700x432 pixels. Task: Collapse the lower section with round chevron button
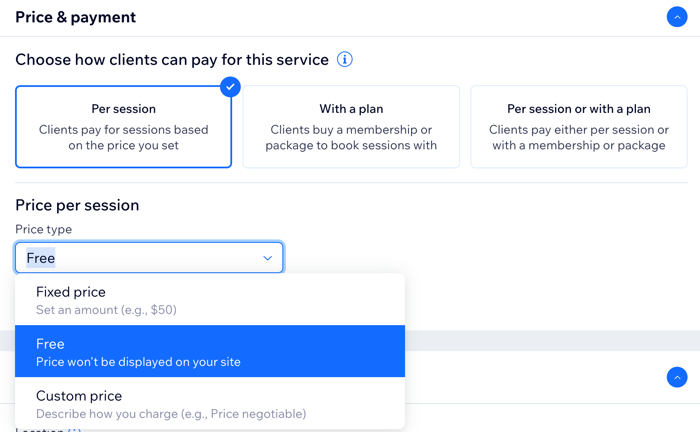677,378
